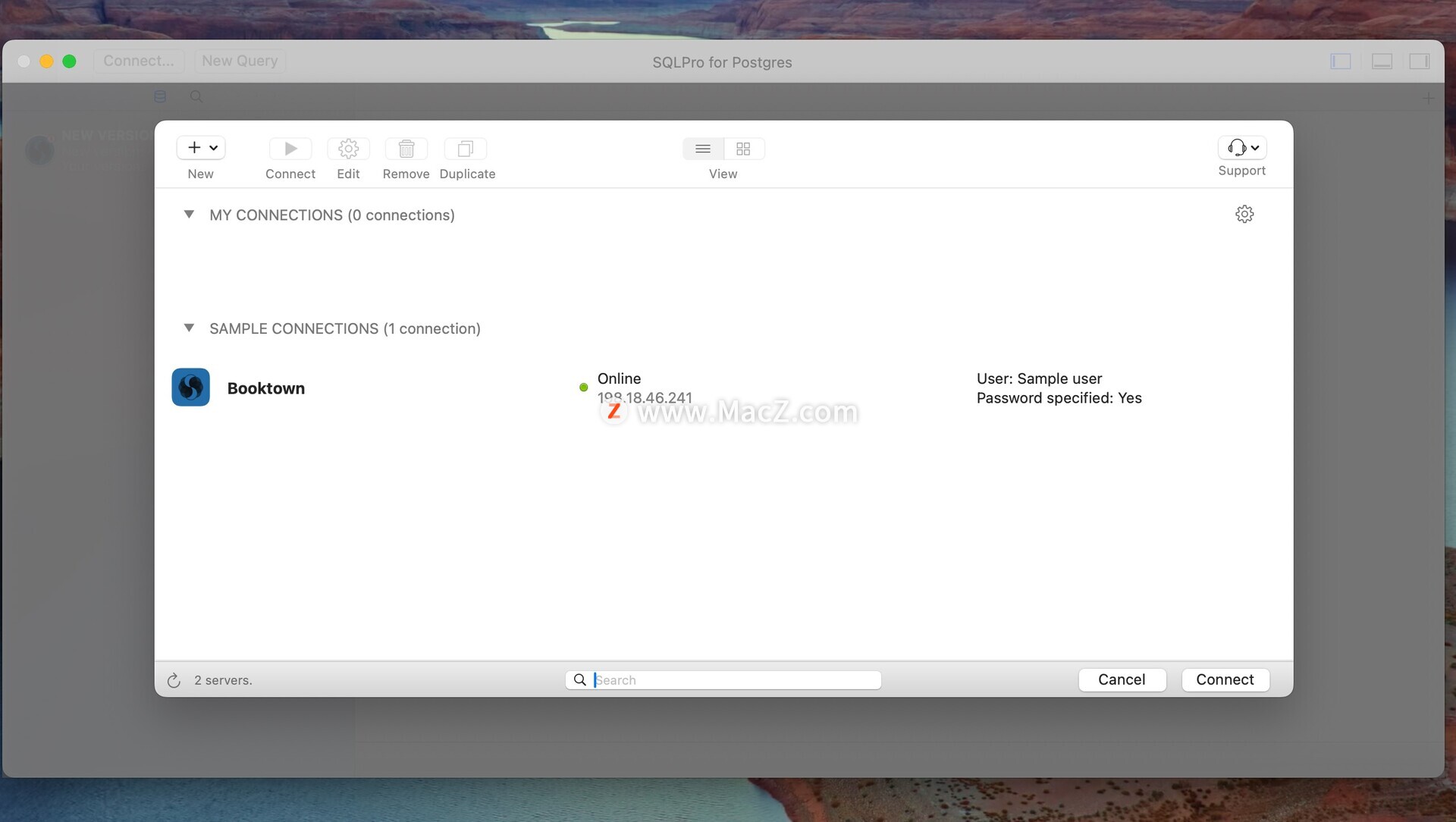Click plus icon in main window

1429,98
